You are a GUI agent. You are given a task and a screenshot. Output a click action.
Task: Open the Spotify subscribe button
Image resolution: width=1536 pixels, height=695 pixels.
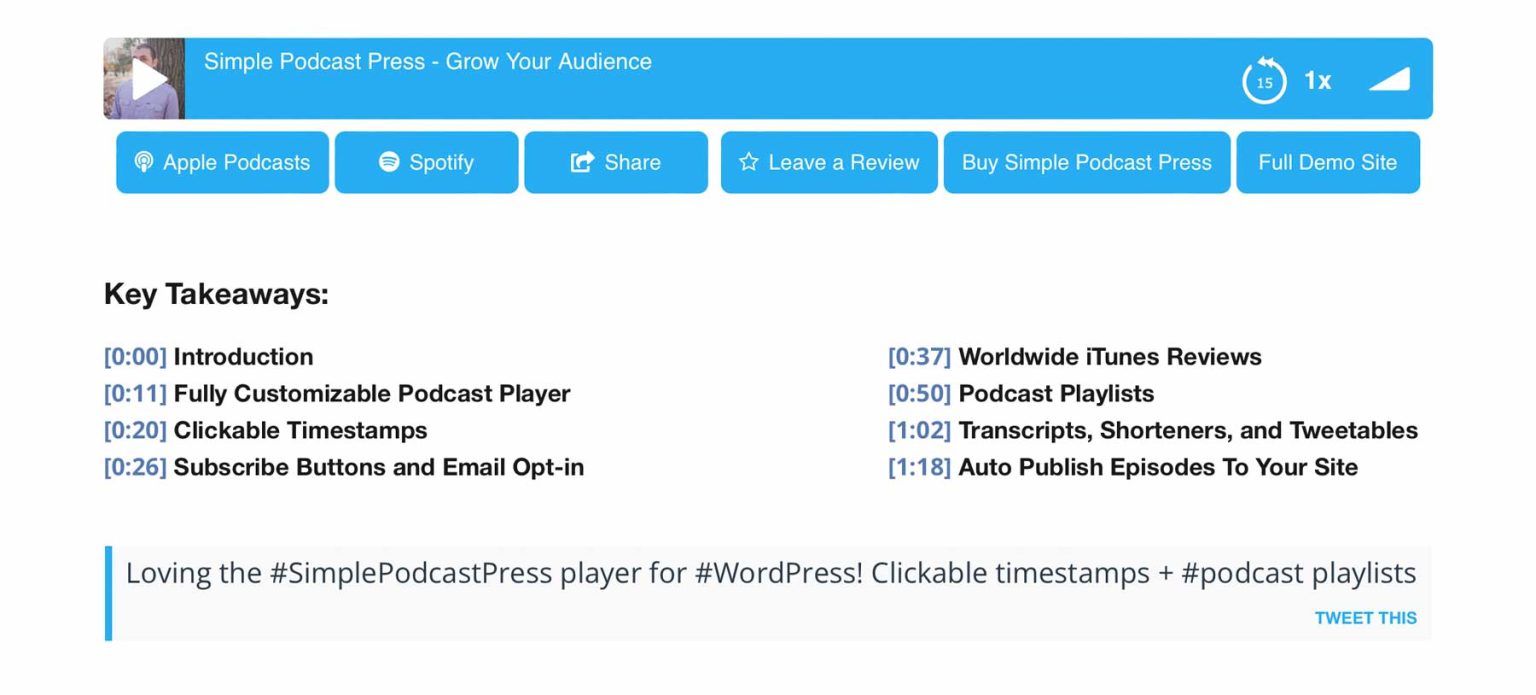point(426,162)
